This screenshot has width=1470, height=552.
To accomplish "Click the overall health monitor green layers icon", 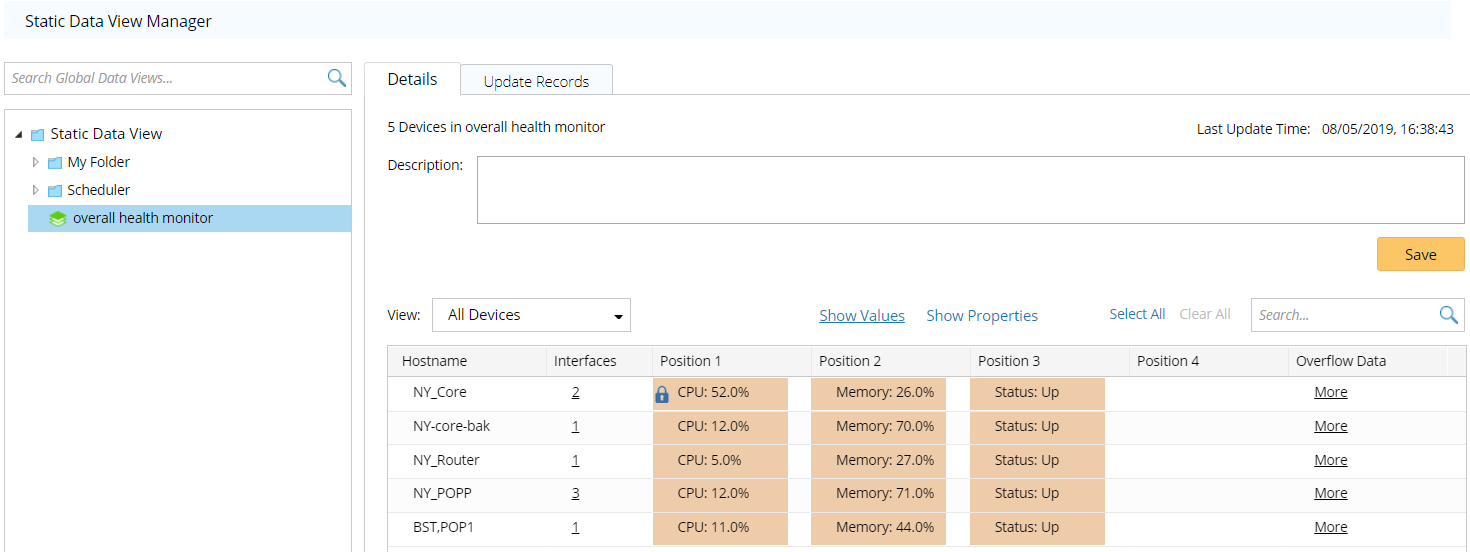I will tap(58, 219).
